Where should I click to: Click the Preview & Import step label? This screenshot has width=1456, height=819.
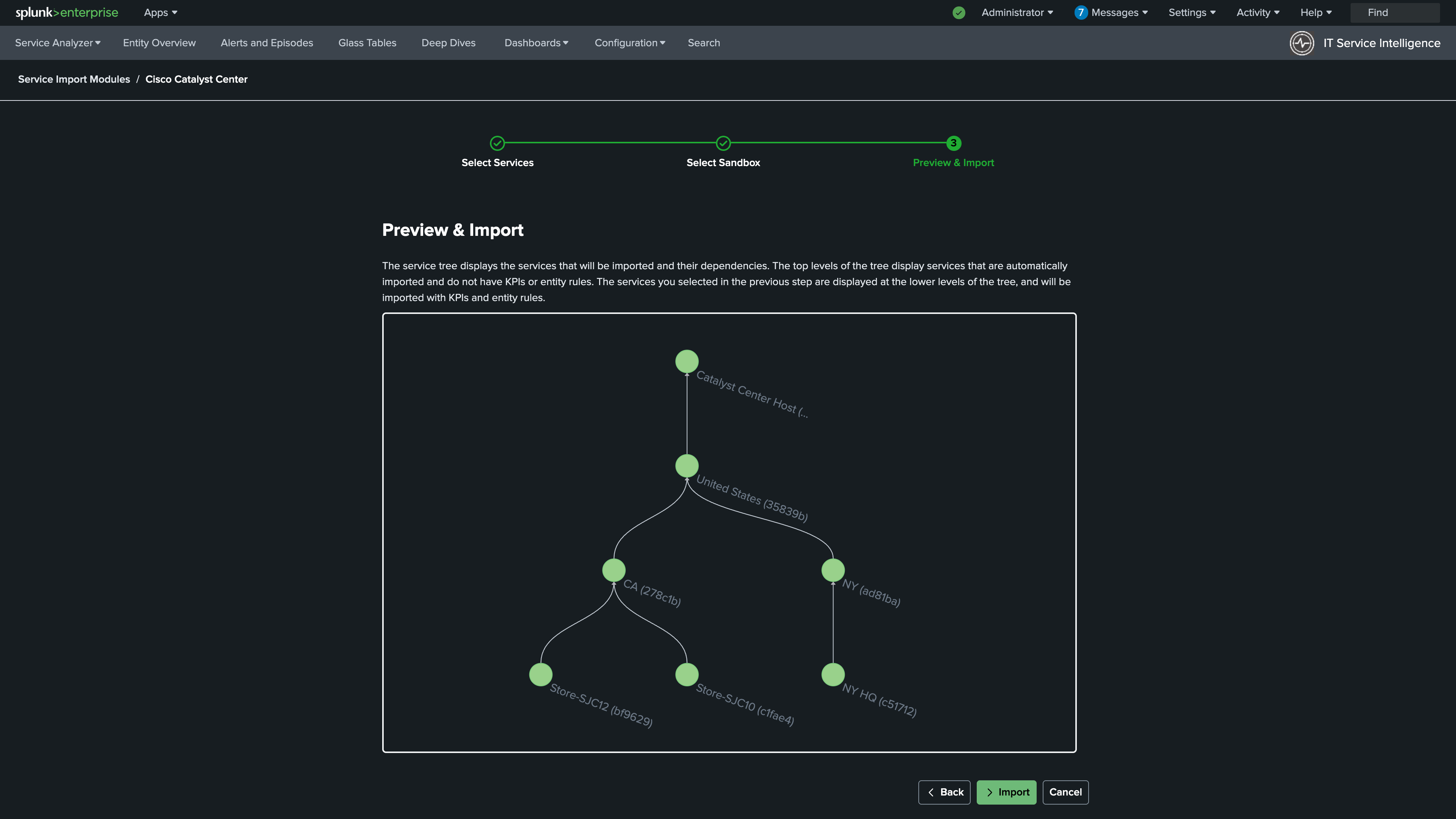coord(954,163)
